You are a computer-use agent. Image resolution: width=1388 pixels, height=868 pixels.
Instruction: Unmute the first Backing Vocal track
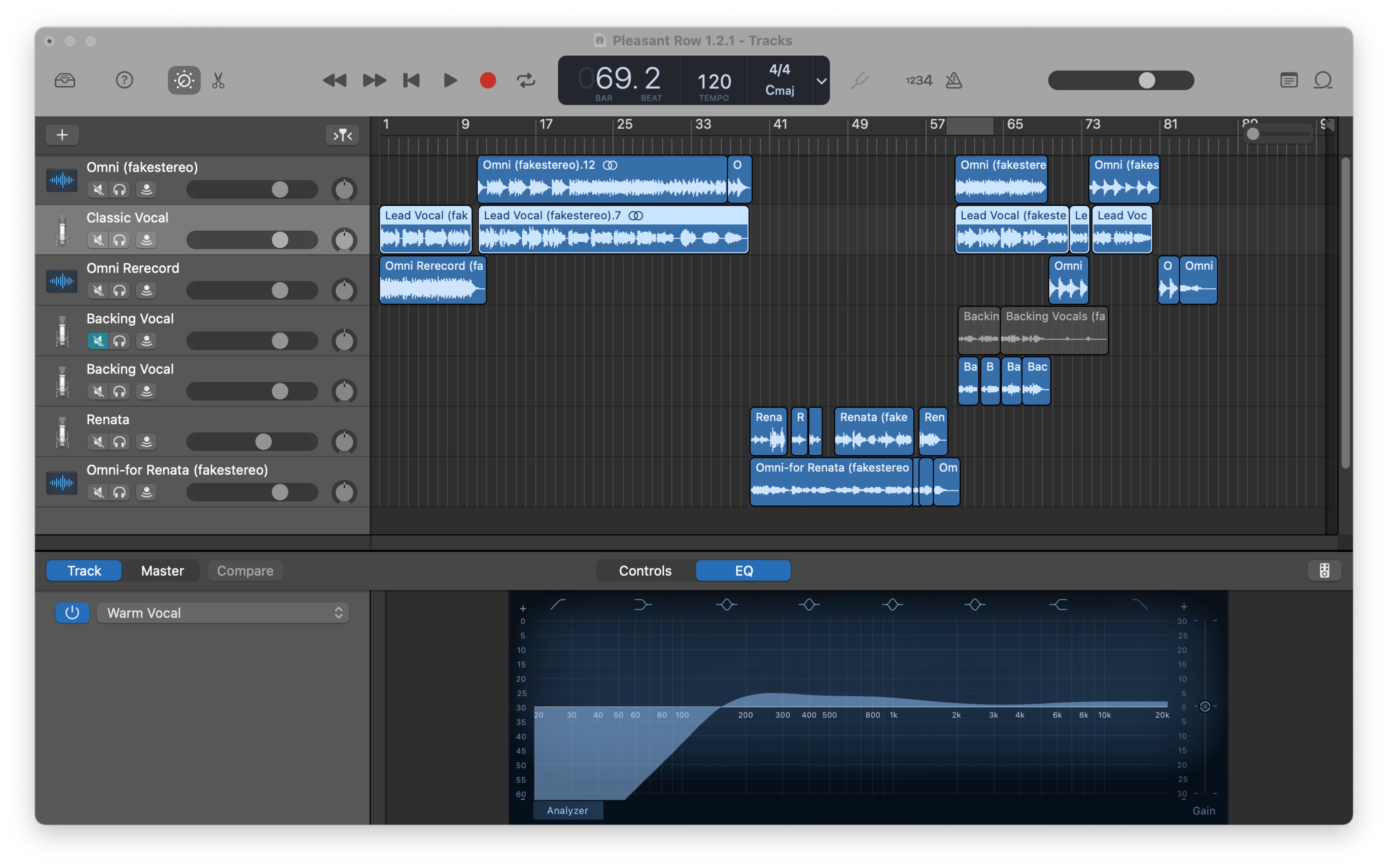pos(98,341)
